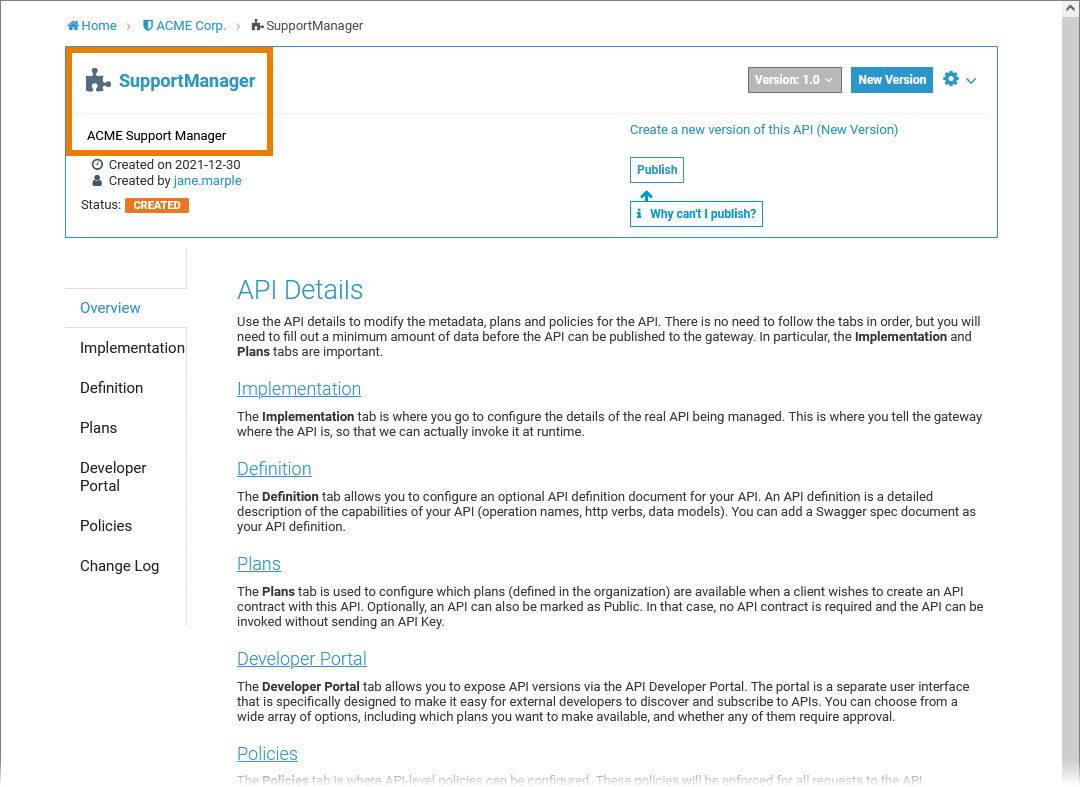Open the Plans sidebar tab
The height and width of the screenshot is (787, 1080).
point(98,428)
